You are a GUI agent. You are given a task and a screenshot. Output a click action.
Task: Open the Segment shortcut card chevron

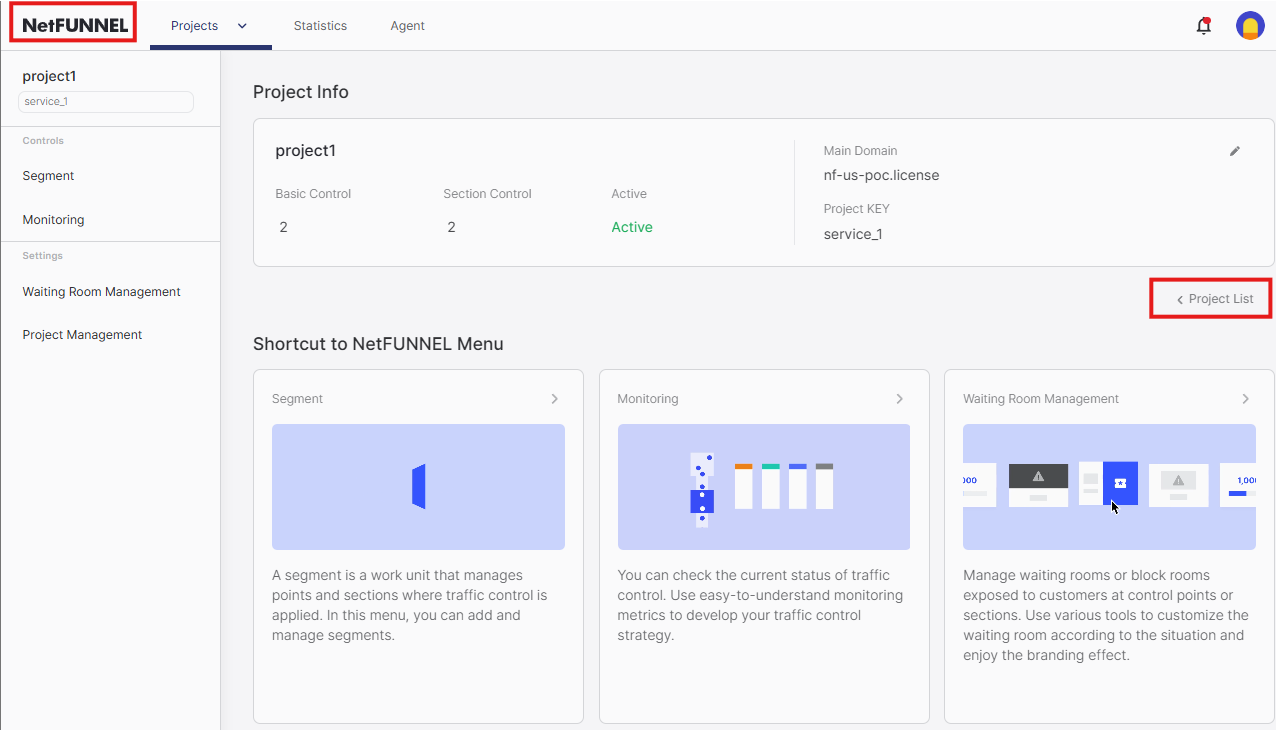click(x=555, y=398)
